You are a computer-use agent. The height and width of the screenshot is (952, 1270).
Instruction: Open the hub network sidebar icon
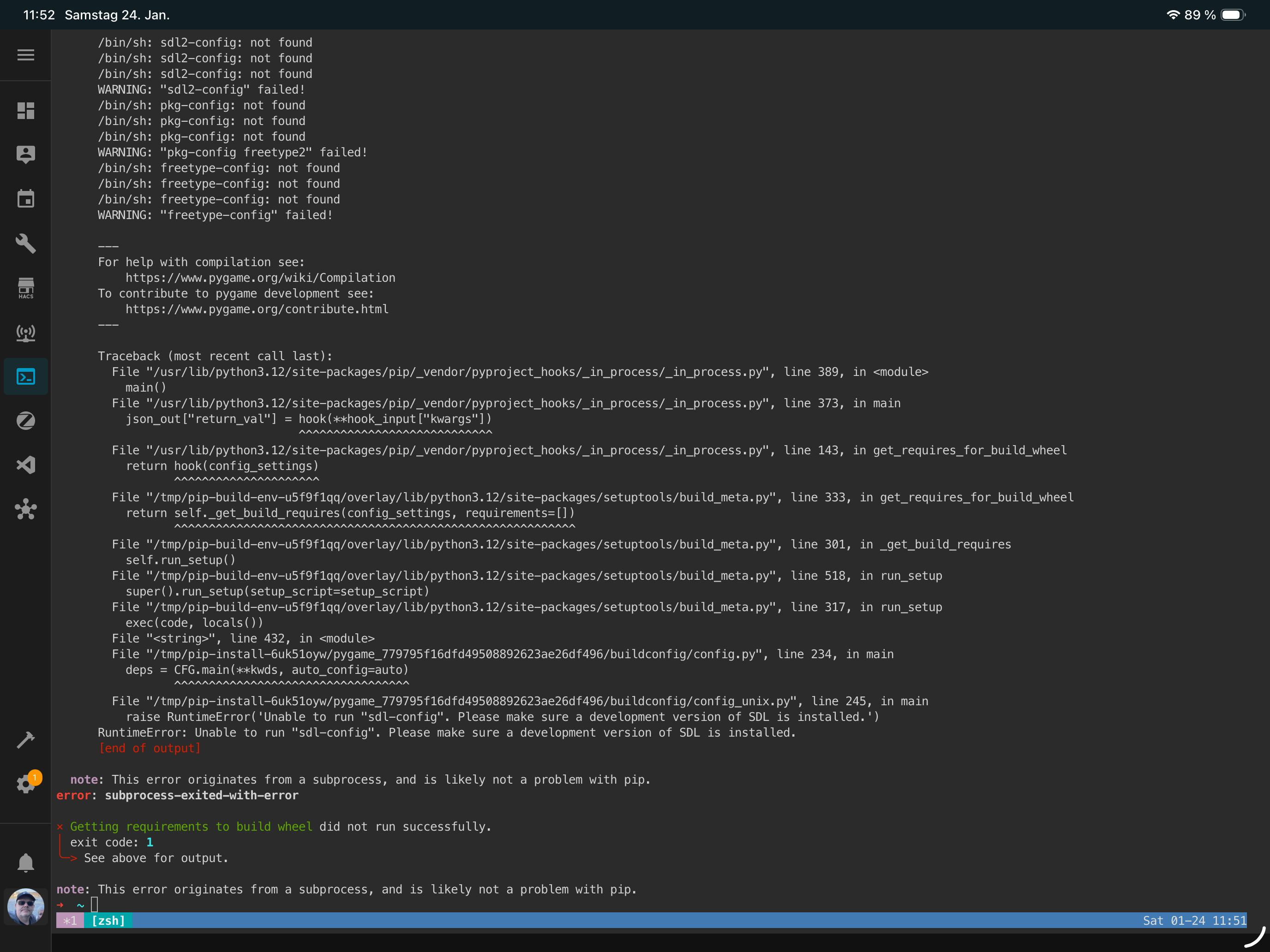25,510
